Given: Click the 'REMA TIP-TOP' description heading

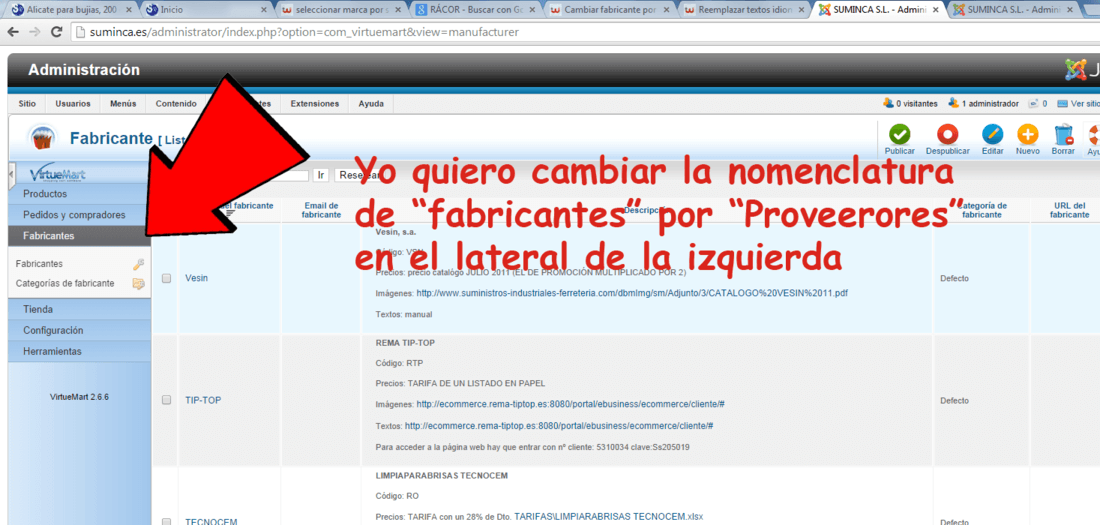Looking at the screenshot, I should pyautogui.click(x=405, y=344).
